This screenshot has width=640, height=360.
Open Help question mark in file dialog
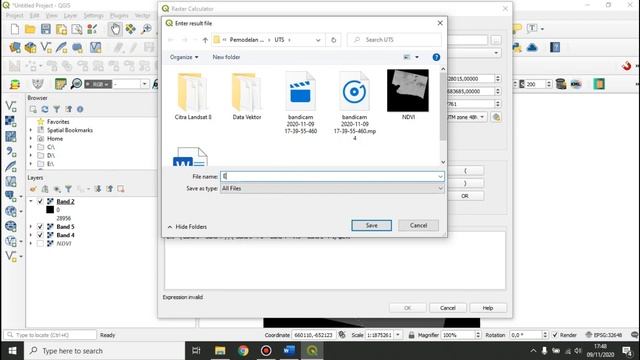coord(436,57)
